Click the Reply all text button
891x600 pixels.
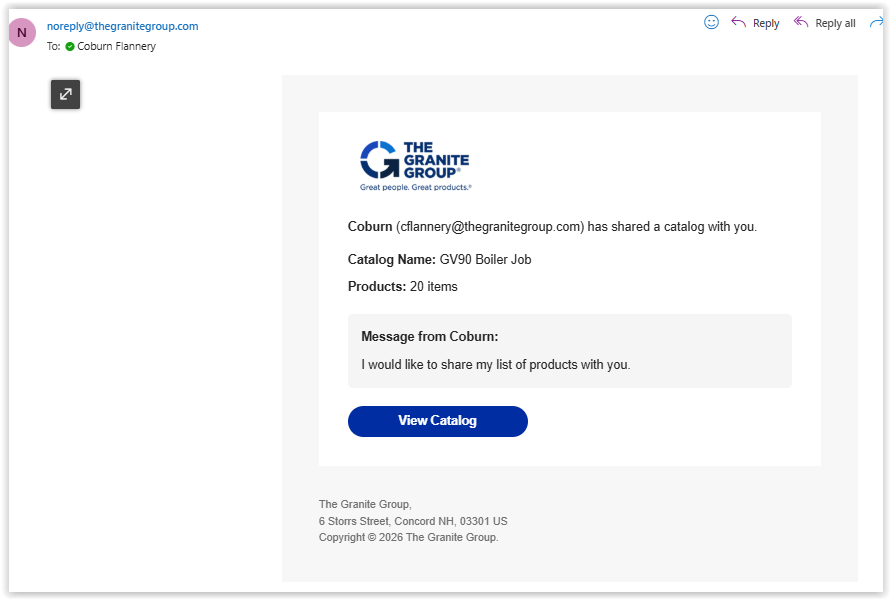click(x=835, y=23)
